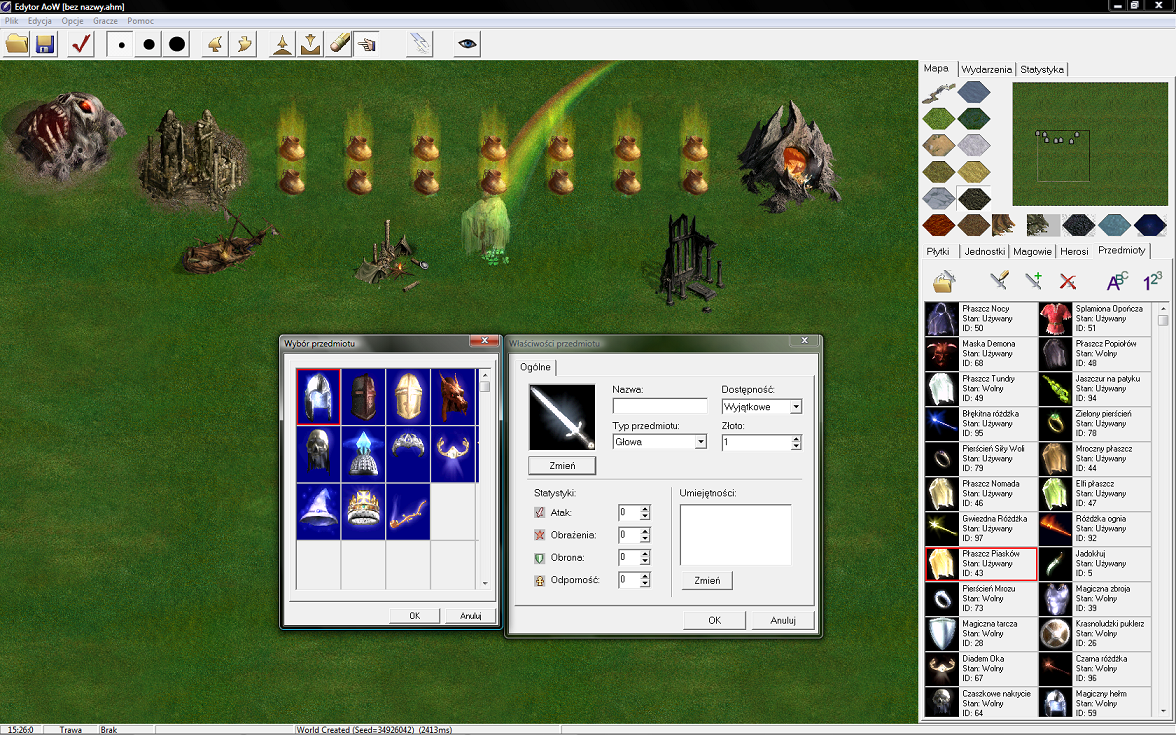Image resolution: width=1176 pixels, height=735 pixels.
Task: Select the pointing hand selection tool
Action: pyautogui.click(x=367, y=44)
